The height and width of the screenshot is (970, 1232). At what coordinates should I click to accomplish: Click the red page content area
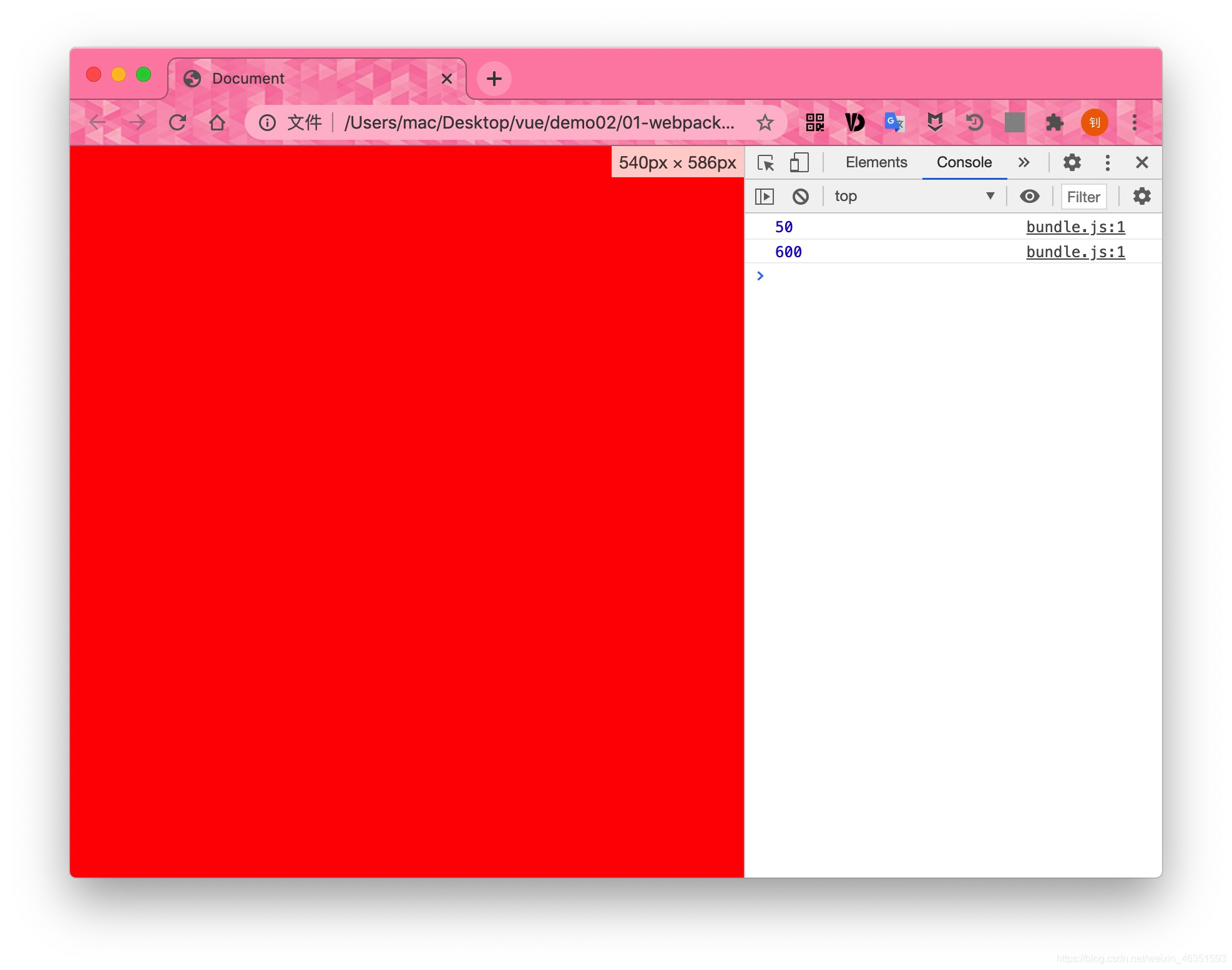pos(407,512)
